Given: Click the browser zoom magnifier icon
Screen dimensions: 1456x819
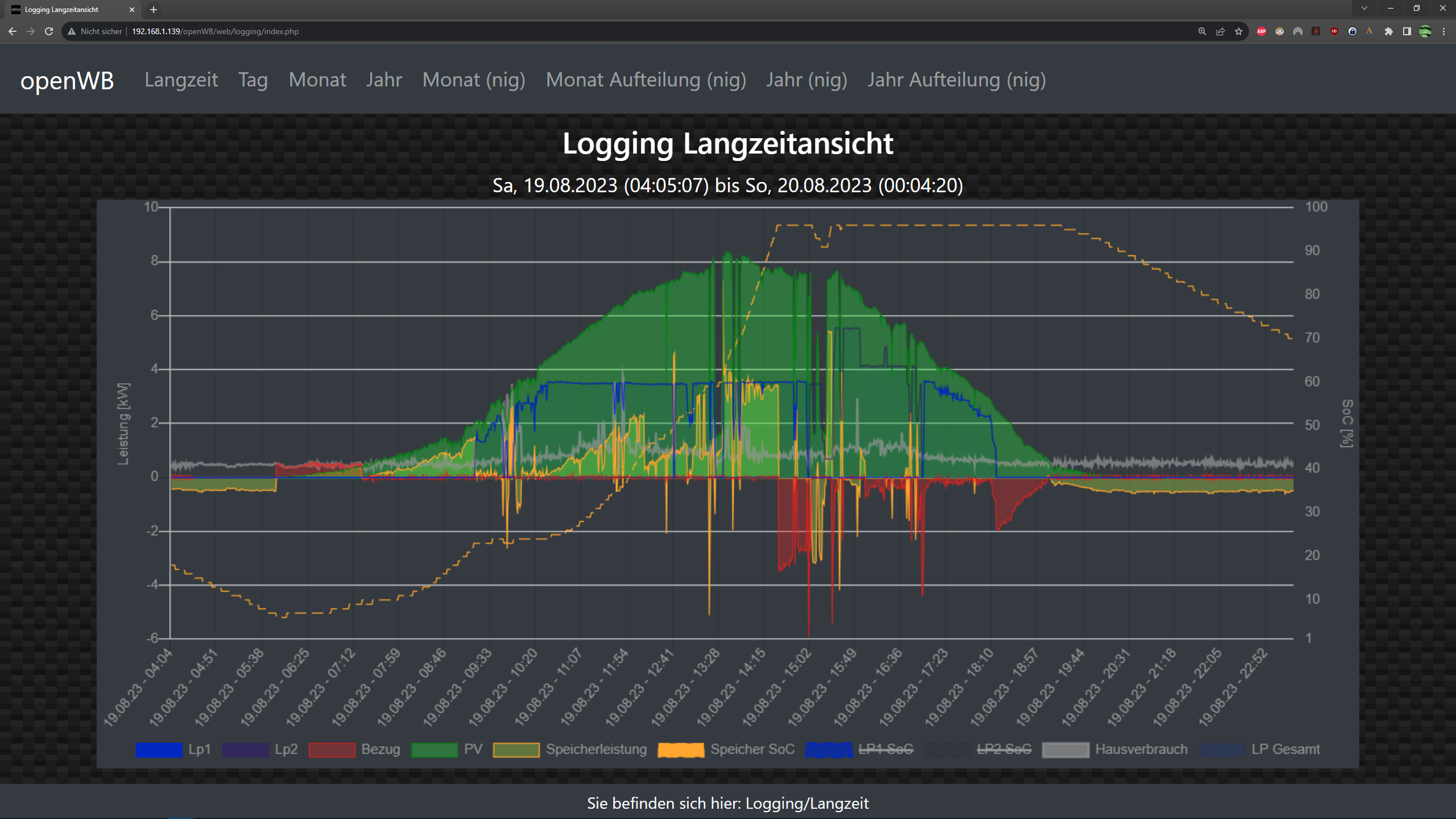Looking at the screenshot, I should tap(1202, 31).
